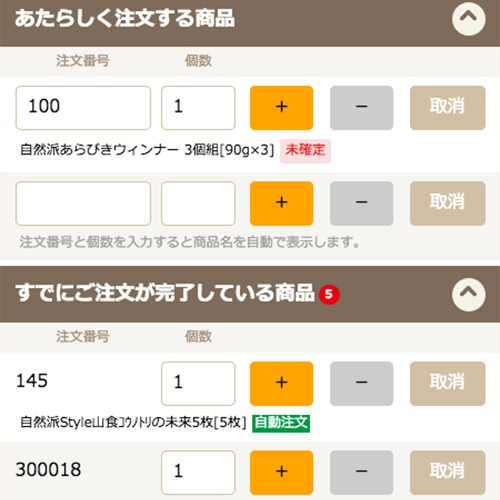Cancel the order number 100 item

point(447,108)
